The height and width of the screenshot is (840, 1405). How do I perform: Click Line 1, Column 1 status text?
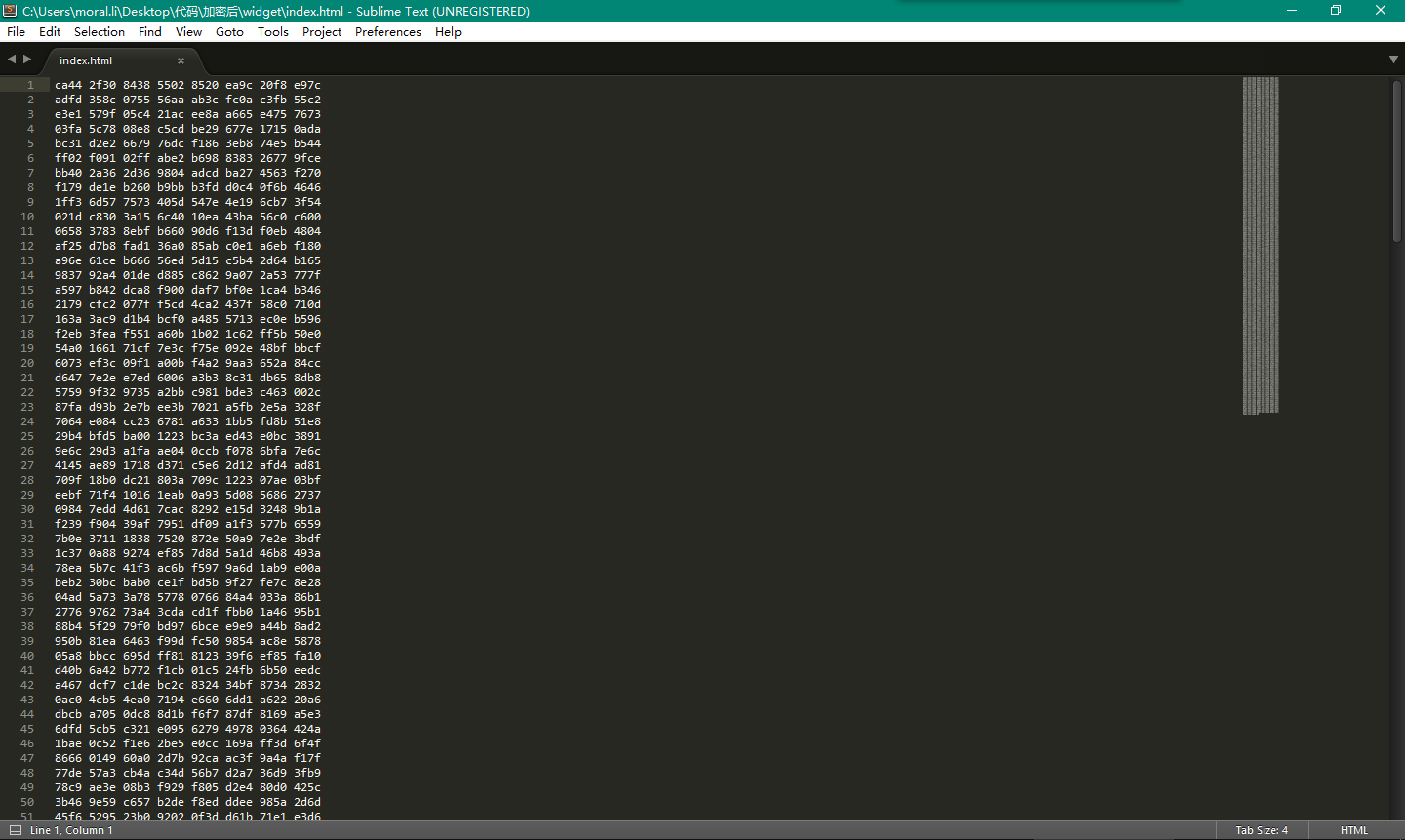coord(71,830)
